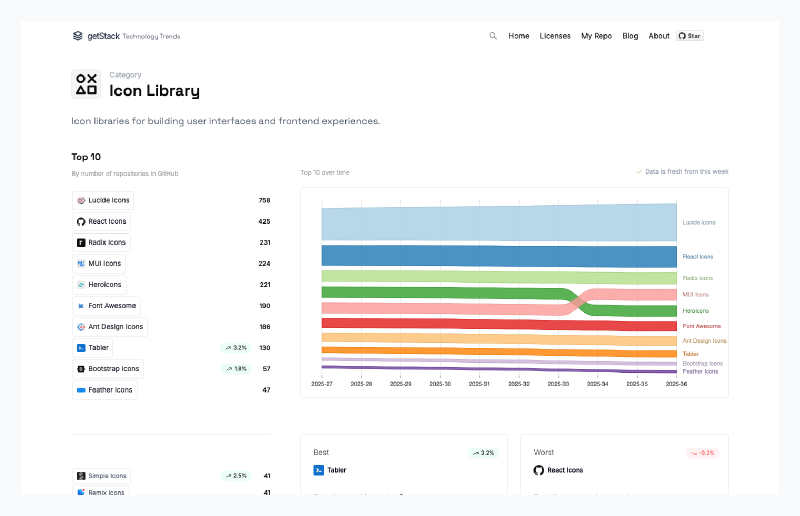The image size is (800, 516).
Task: Select the React Icons list entry
Action: 102,221
